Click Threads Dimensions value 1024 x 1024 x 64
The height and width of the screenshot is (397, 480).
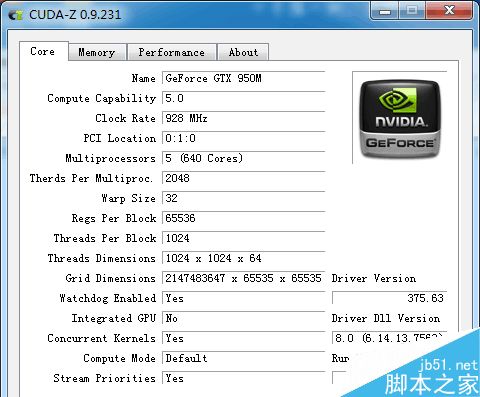(x=244, y=259)
